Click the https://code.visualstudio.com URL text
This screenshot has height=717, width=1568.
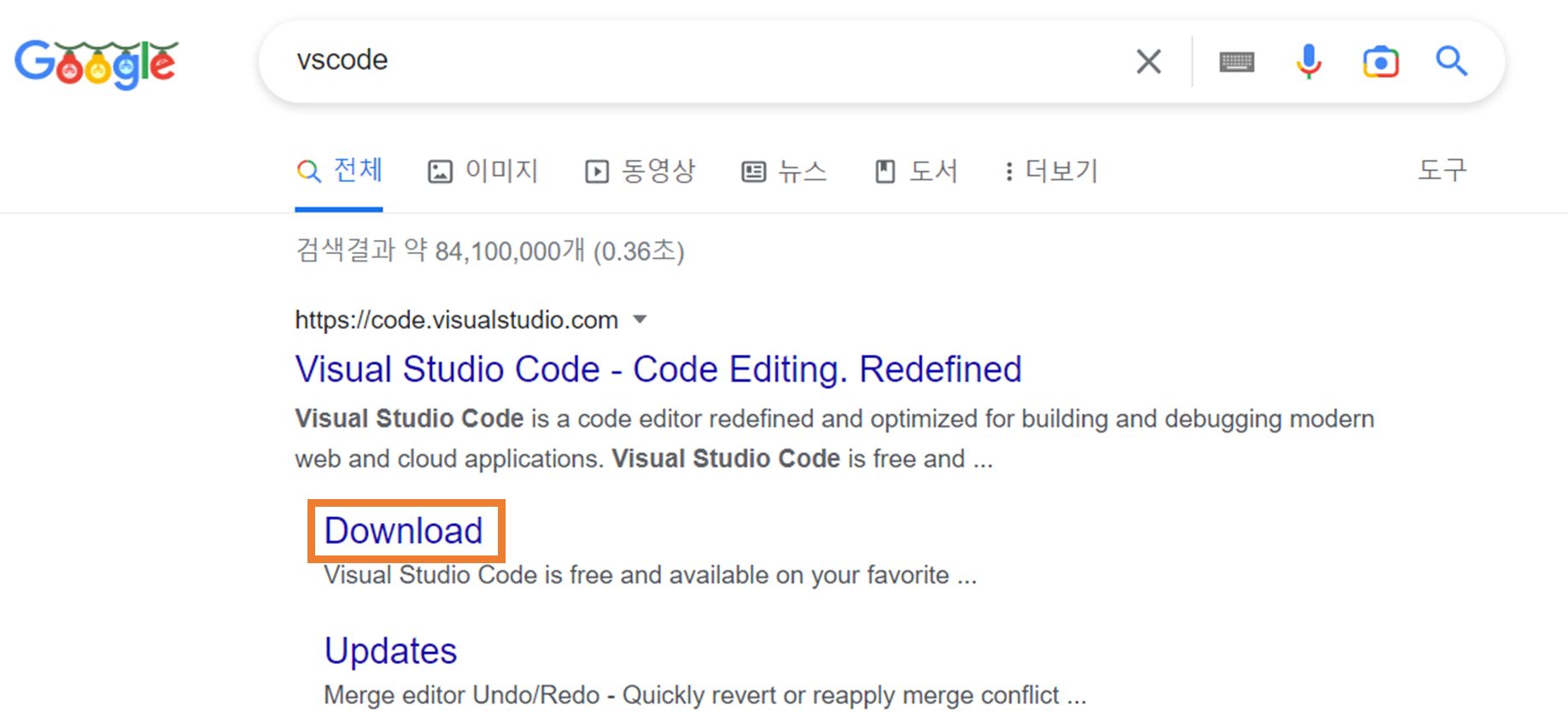[x=457, y=320]
